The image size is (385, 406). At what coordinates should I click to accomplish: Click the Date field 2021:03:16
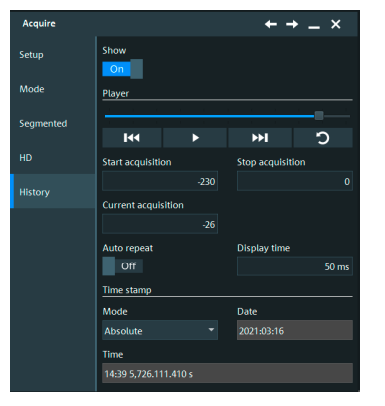[295, 330]
